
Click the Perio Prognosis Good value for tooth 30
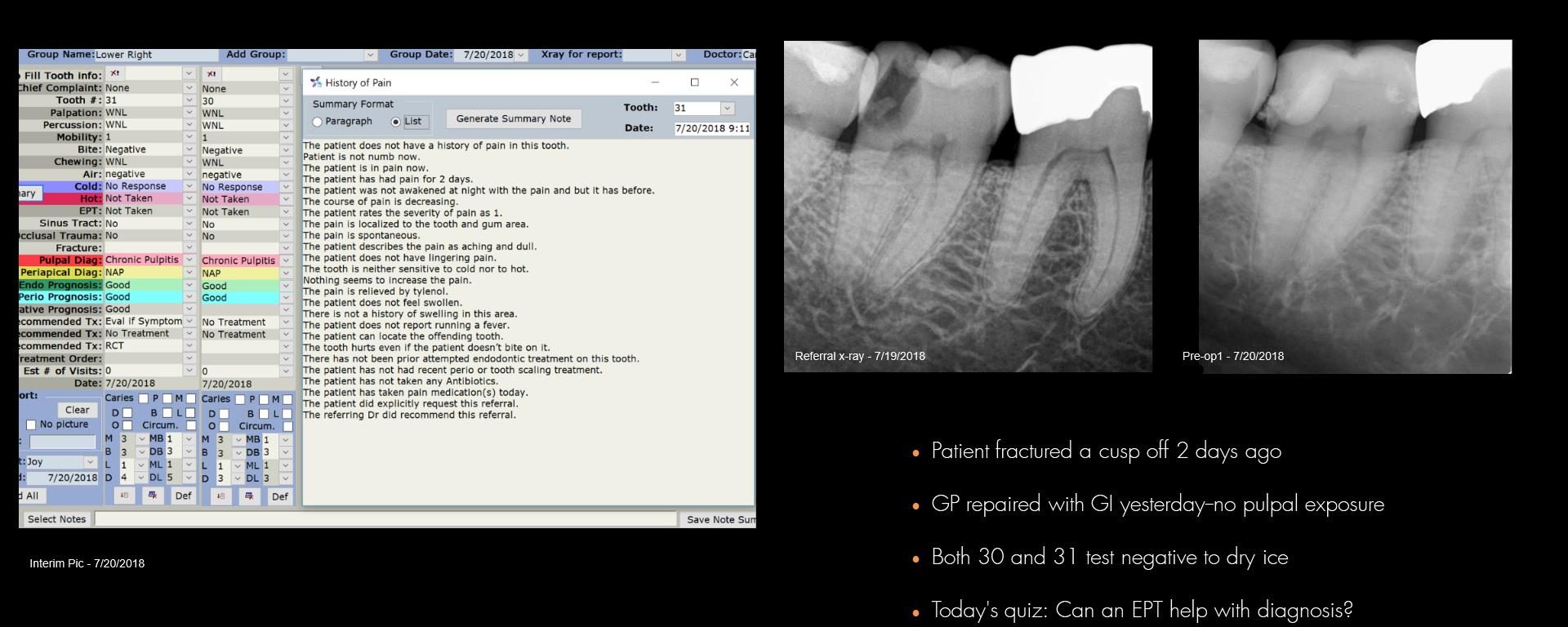240,298
